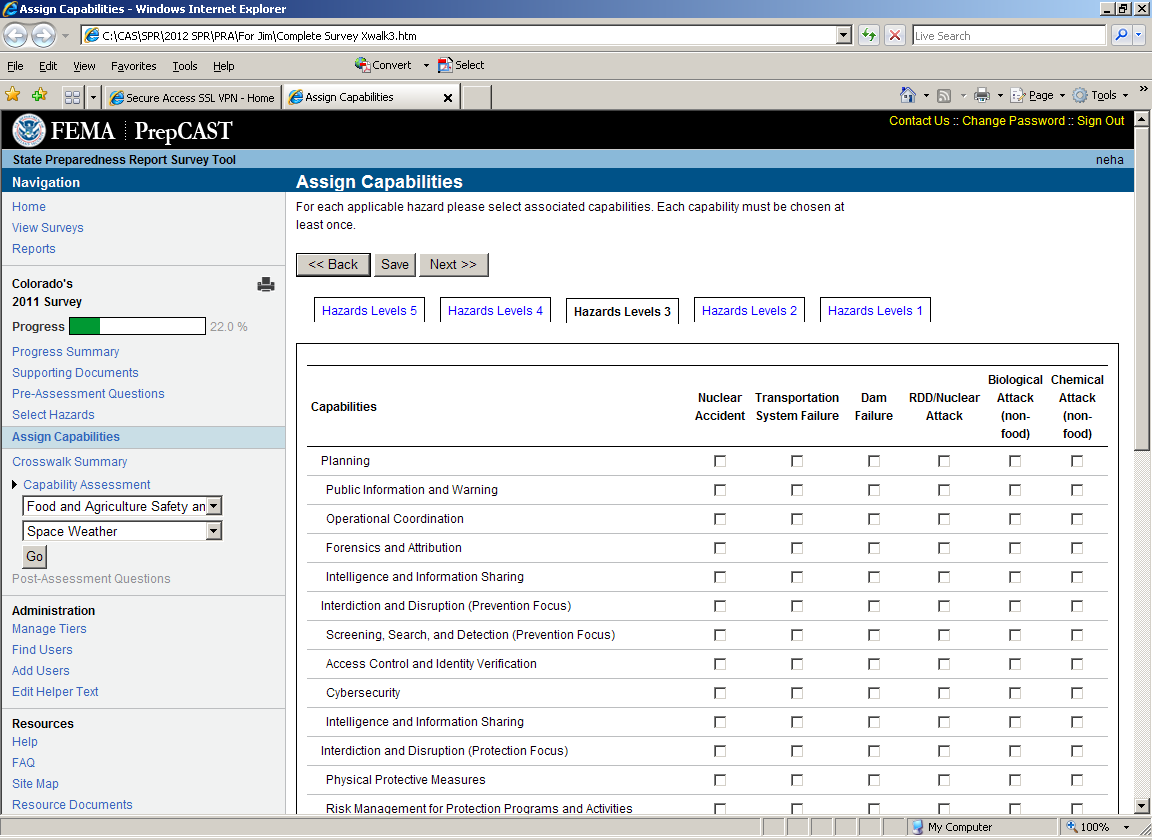The image size is (1152, 840).
Task: Check Planning for Nuclear Accident
Action: (720, 461)
